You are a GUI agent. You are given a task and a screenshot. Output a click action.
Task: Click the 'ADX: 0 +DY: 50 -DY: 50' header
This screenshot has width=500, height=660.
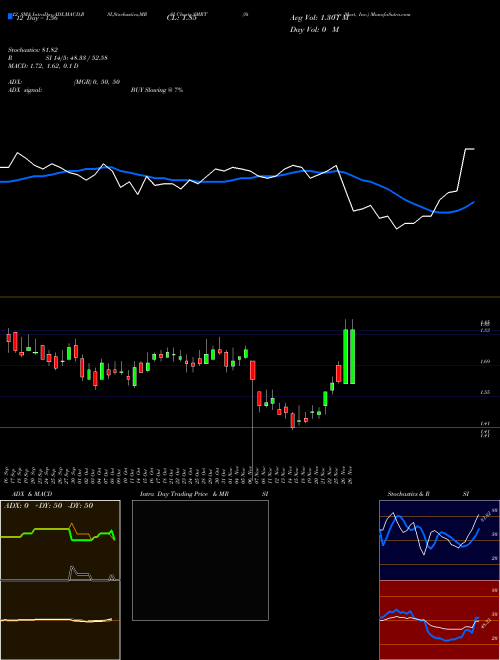[48, 506]
